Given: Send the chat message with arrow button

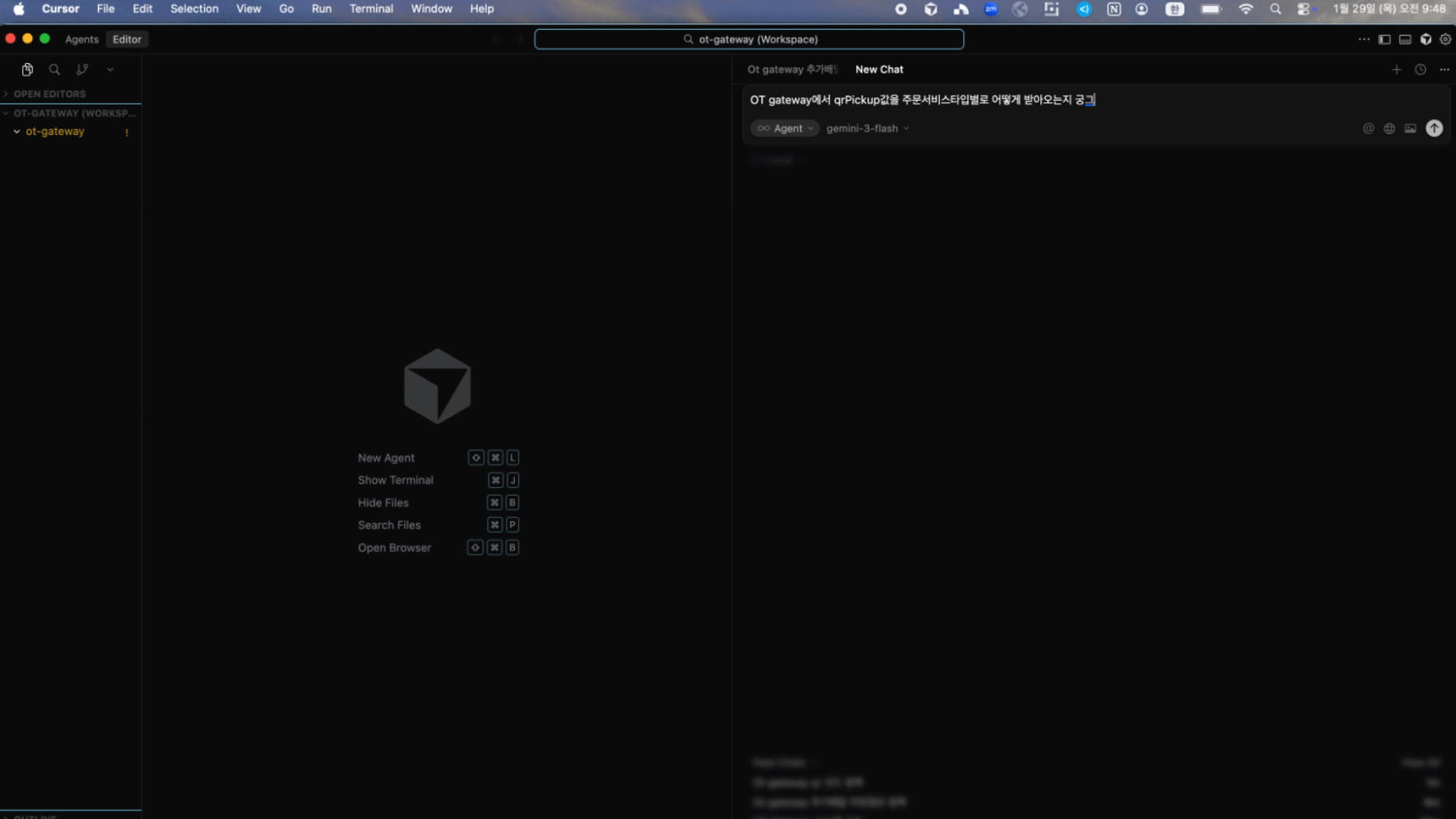Looking at the screenshot, I should click(1434, 128).
